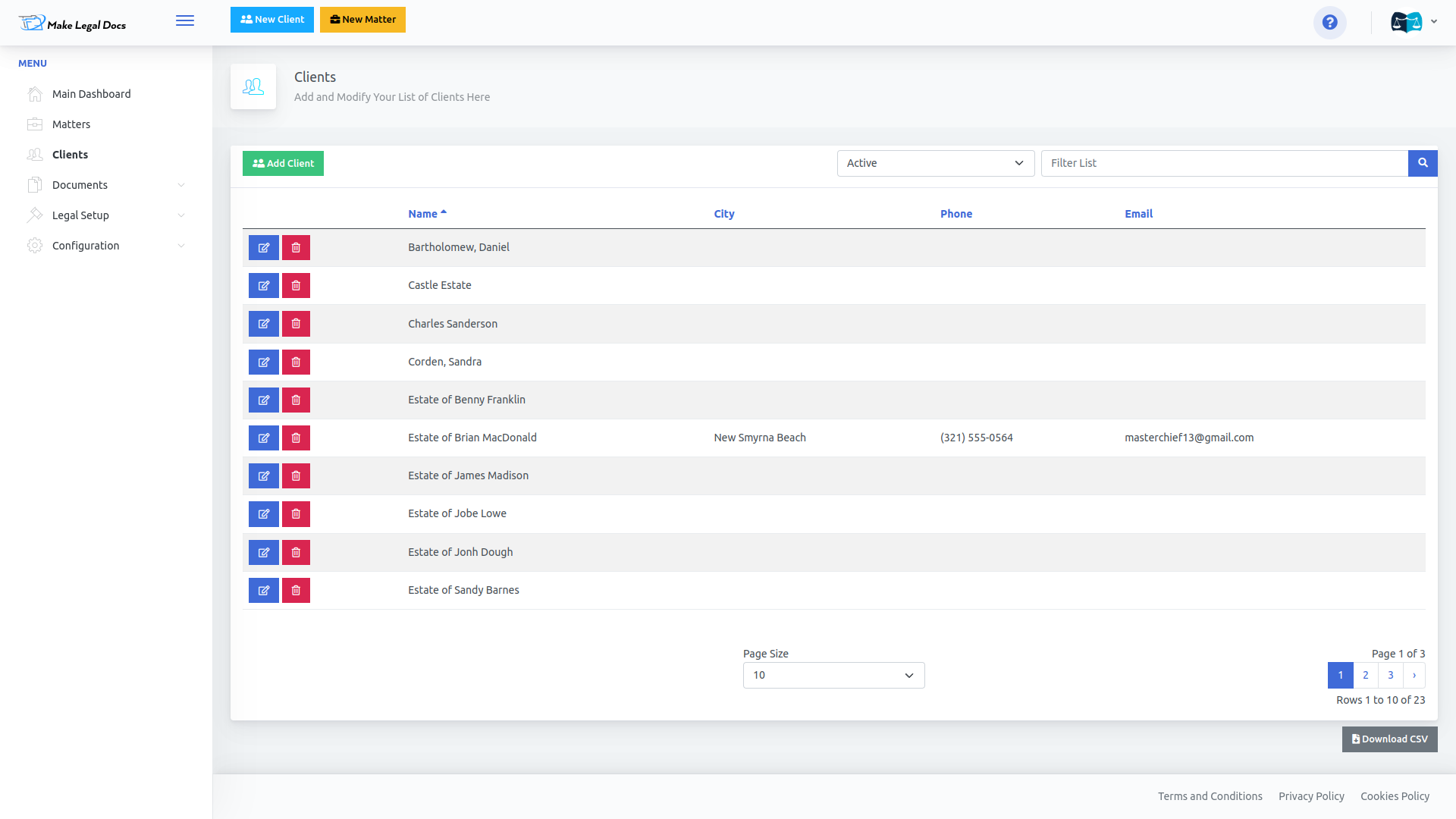1456x819 pixels.
Task: Click in the Filter List field
Action: (1224, 163)
